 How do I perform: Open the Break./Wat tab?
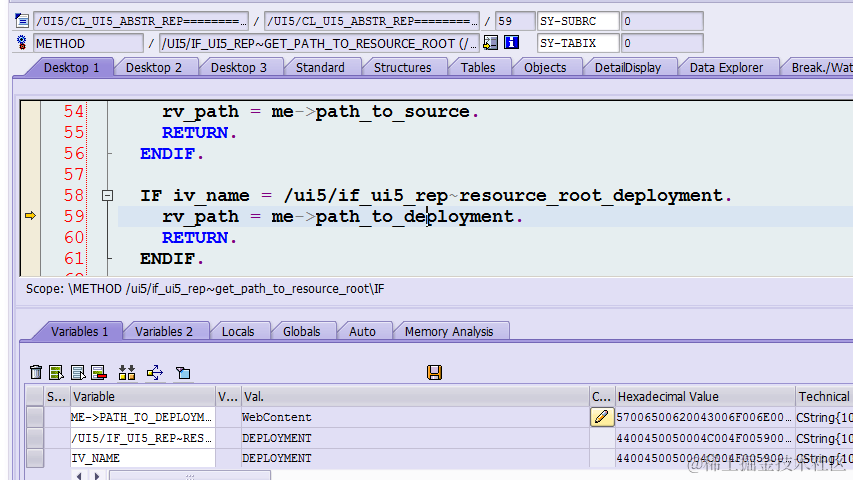[820, 67]
